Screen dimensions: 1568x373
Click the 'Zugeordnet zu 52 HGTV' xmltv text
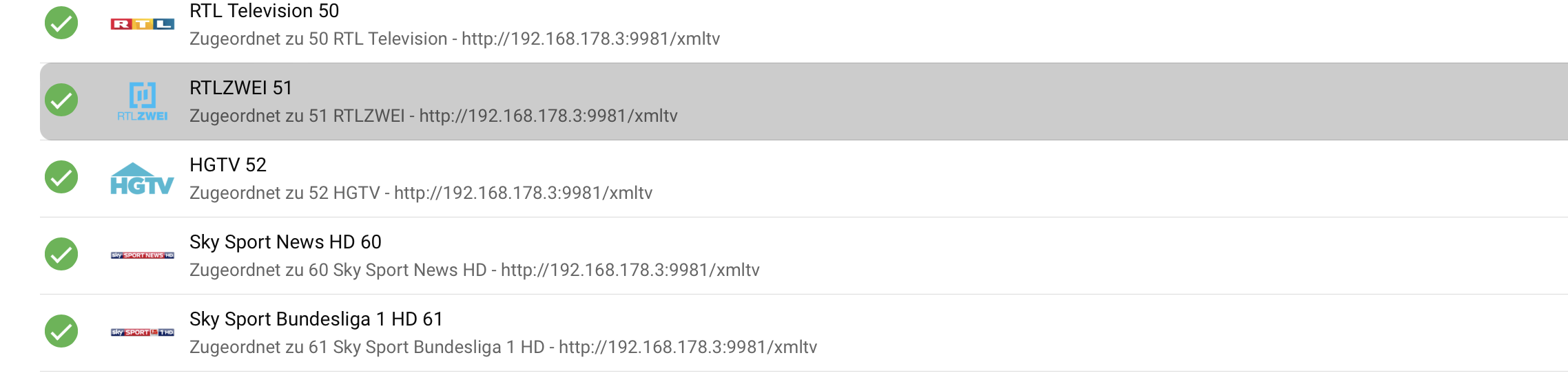[421, 193]
